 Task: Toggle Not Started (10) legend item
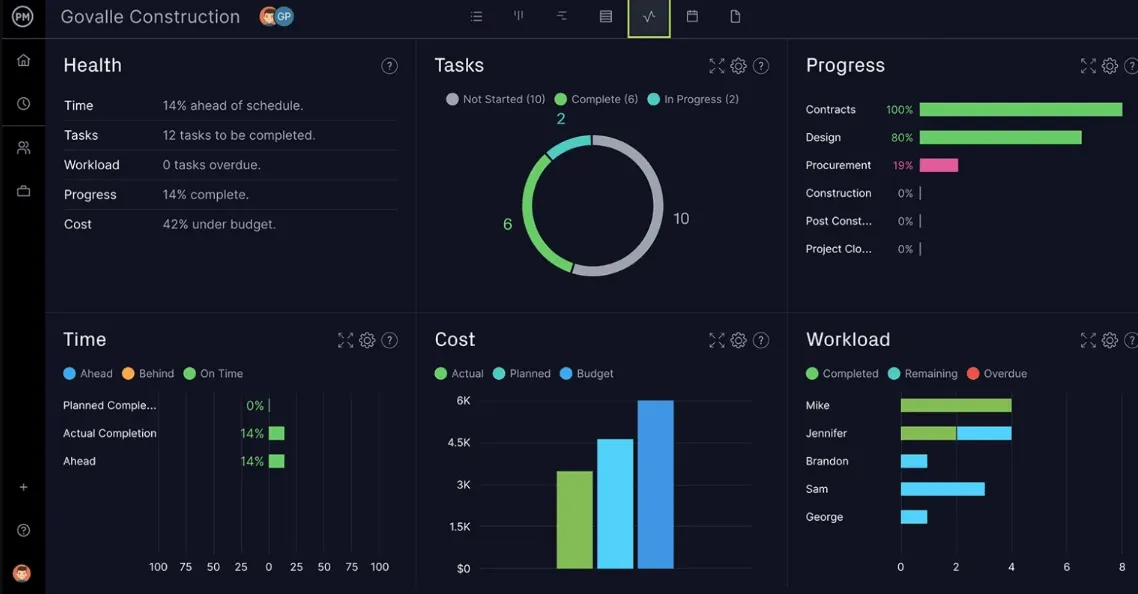click(x=496, y=99)
